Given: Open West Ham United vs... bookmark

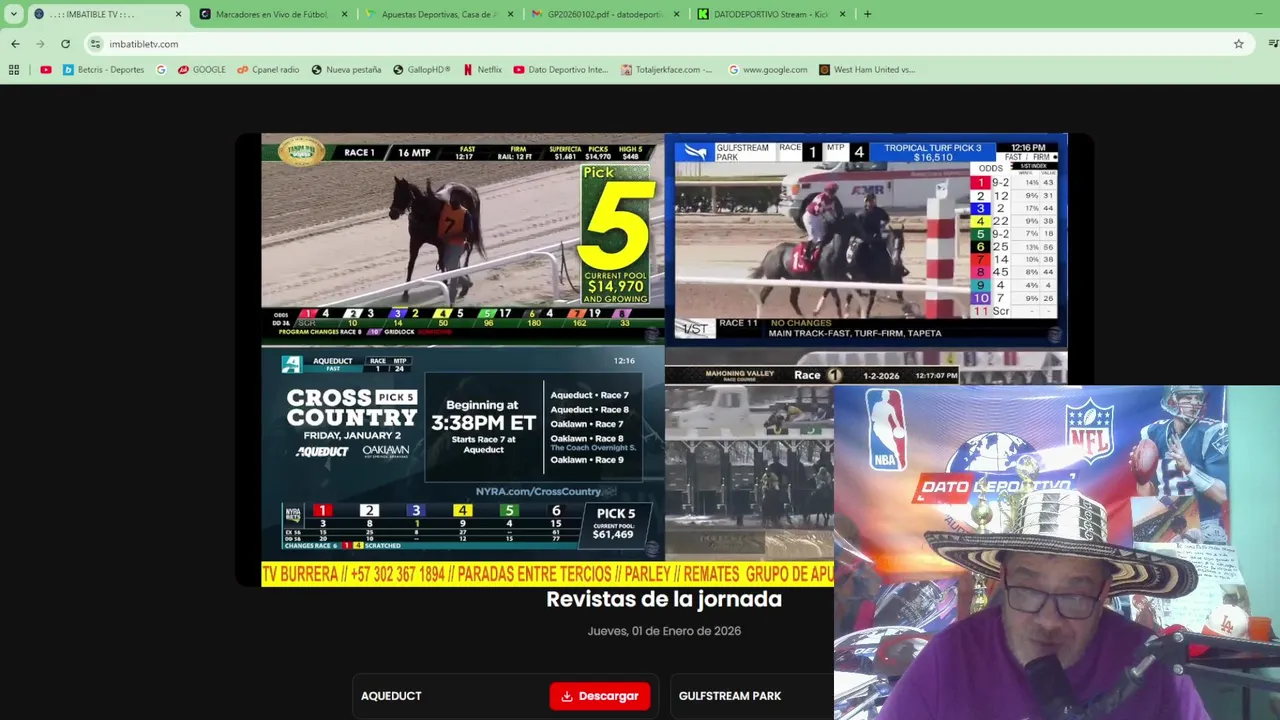Looking at the screenshot, I should (x=867, y=70).
